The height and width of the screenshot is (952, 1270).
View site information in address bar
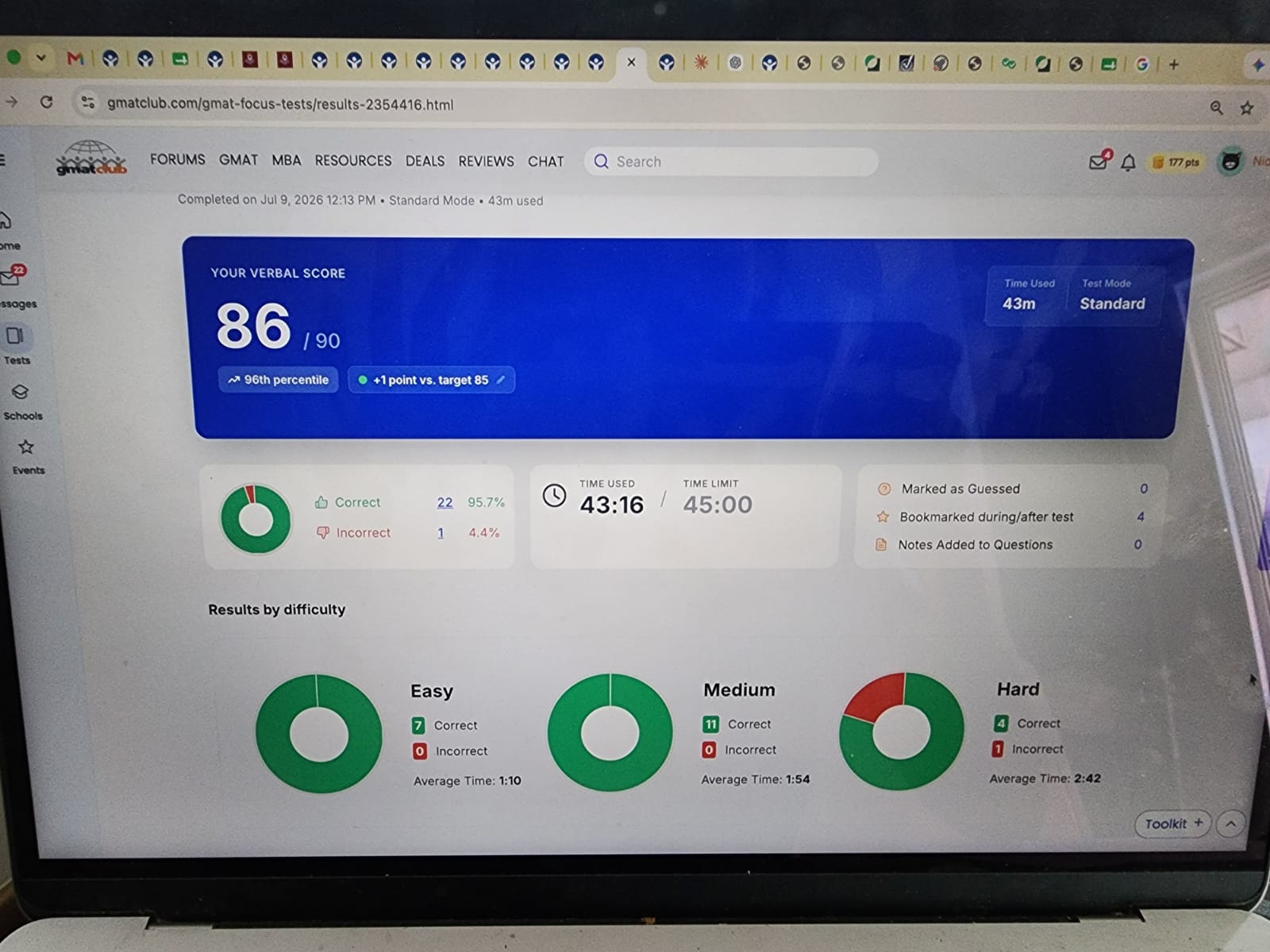click(x=88, y=102)
